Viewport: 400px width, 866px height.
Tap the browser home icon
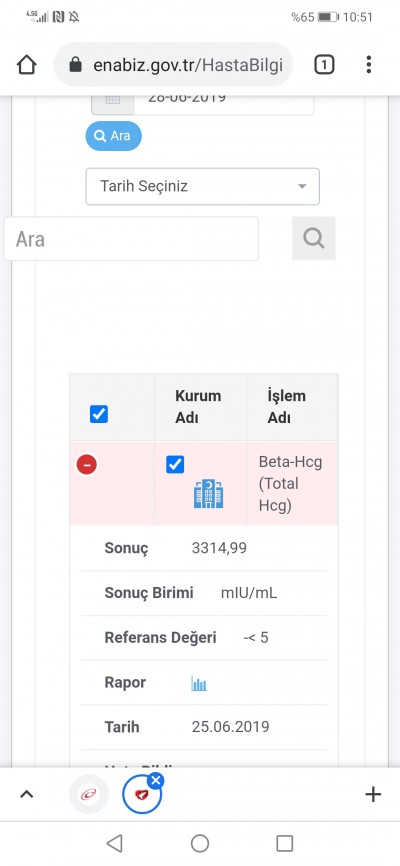point(27,65)
